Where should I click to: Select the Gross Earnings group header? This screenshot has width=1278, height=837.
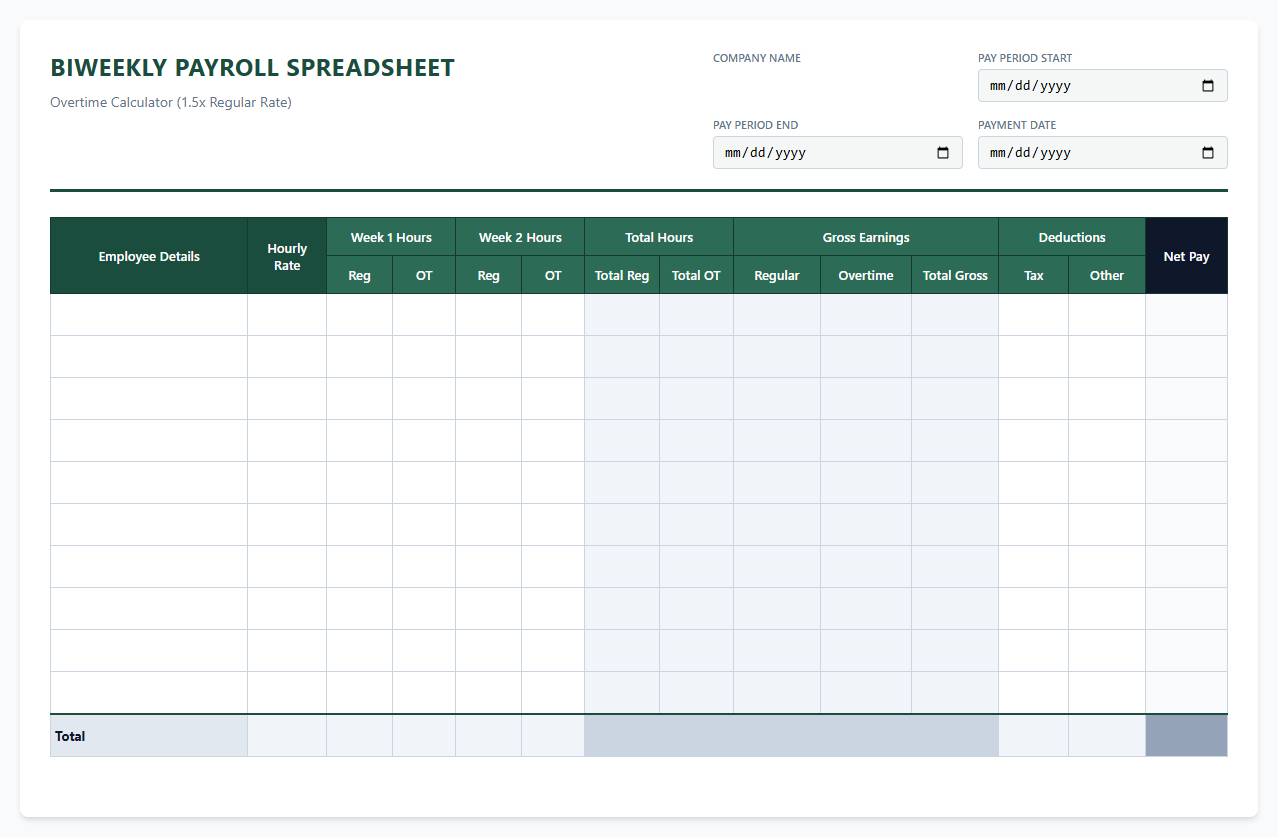pyautogui.click(x=866, y=237)
